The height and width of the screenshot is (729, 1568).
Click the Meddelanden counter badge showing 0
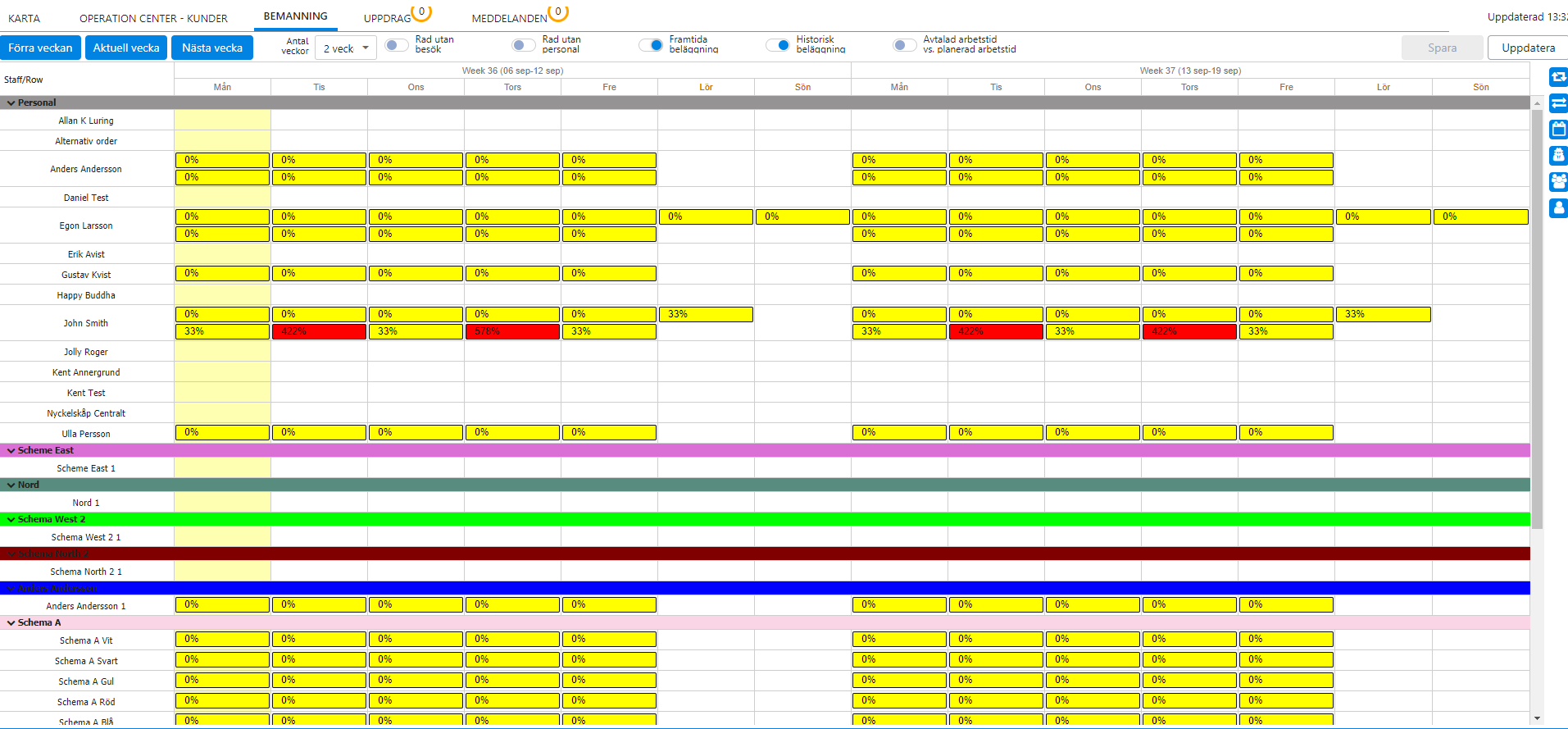(x=558, y=12)
